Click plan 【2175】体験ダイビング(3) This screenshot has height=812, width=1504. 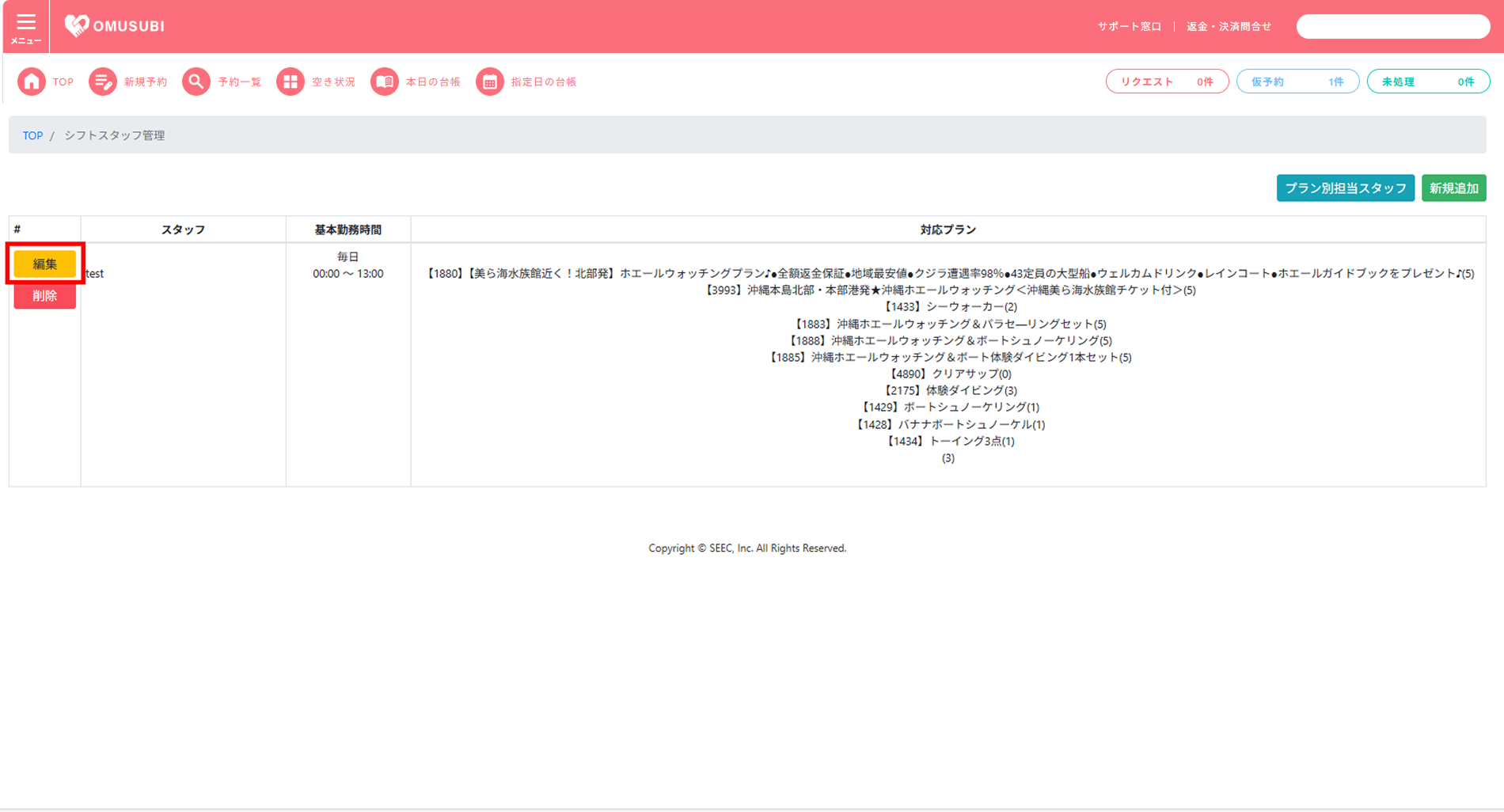coord(948,390)
